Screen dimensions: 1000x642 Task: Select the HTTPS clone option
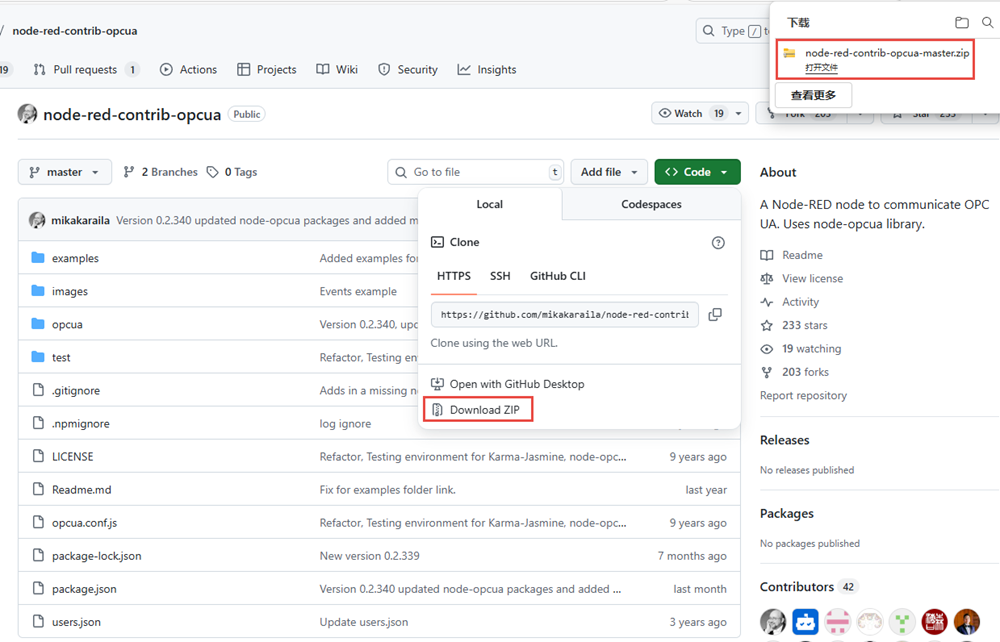tap(453, 276)
